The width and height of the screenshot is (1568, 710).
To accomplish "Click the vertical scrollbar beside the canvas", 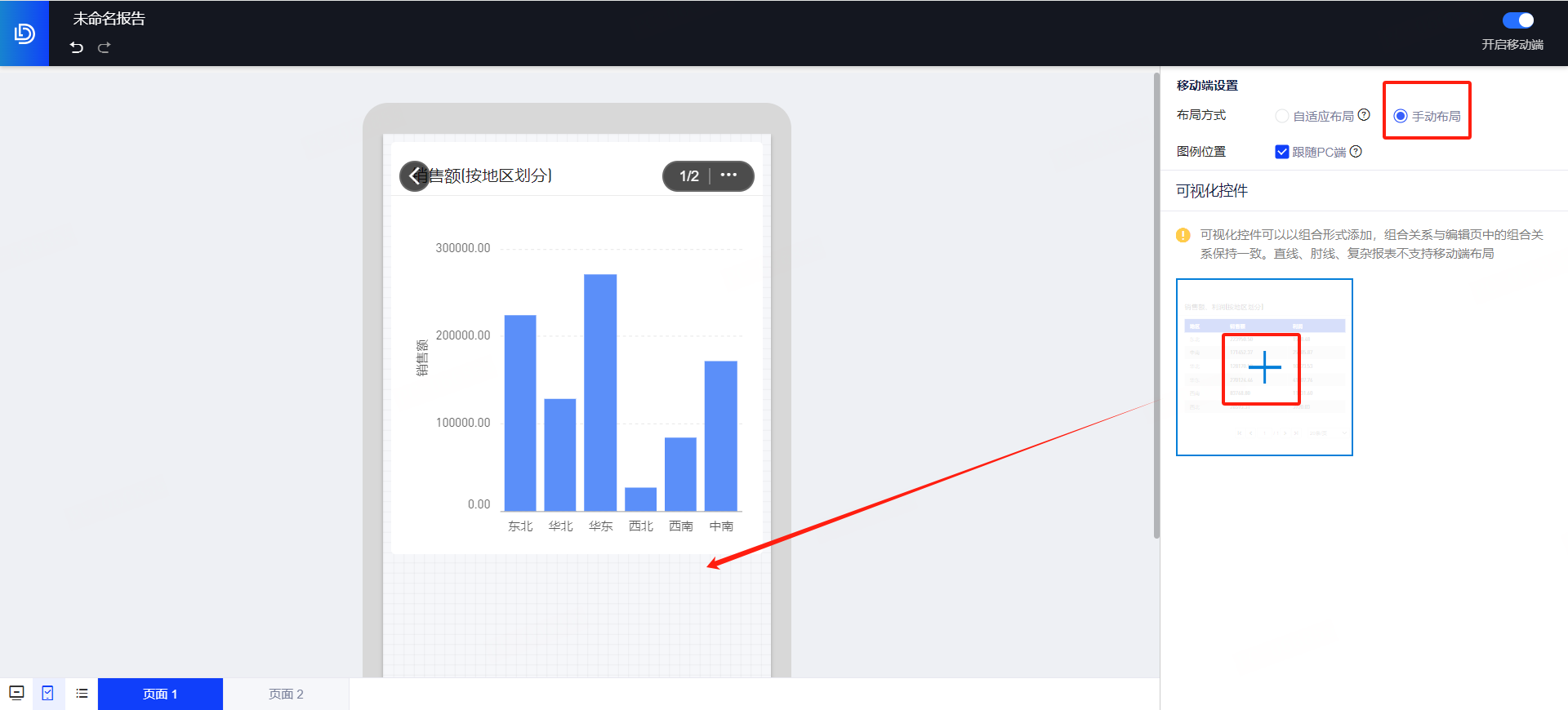I will (1156, 306).
